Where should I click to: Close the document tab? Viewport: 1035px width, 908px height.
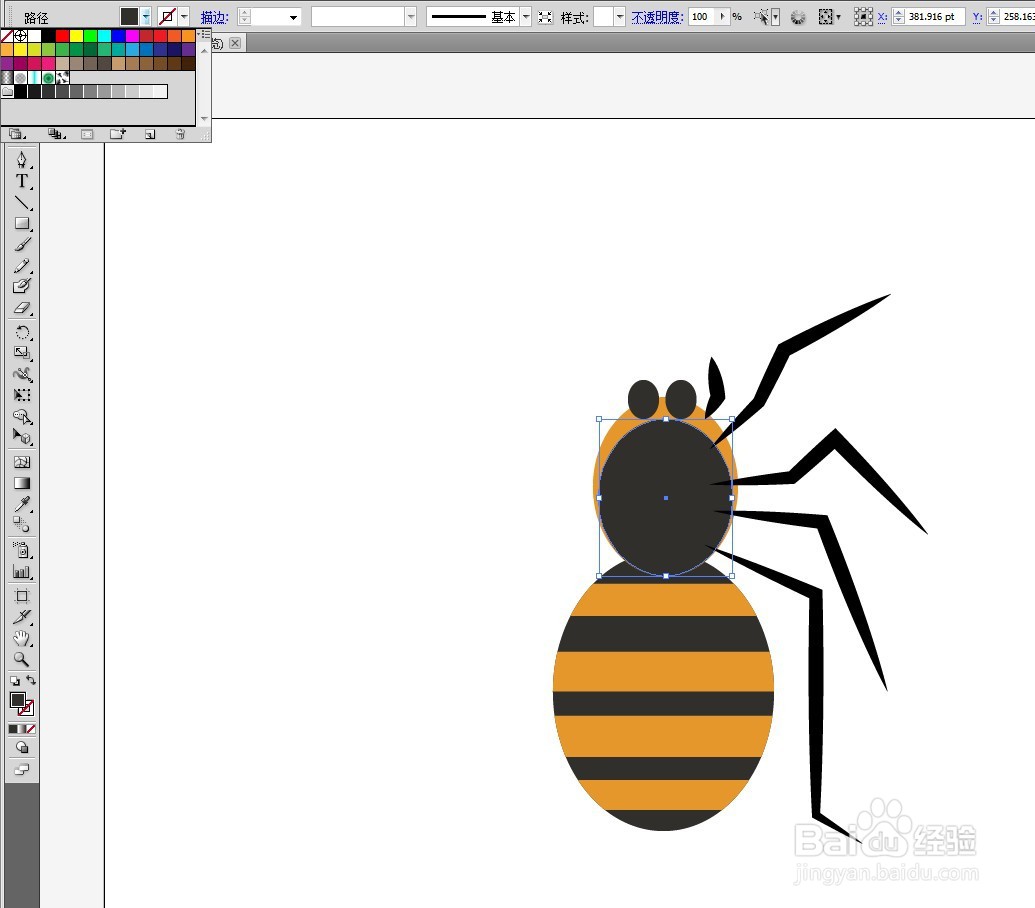tap(235, 43)
